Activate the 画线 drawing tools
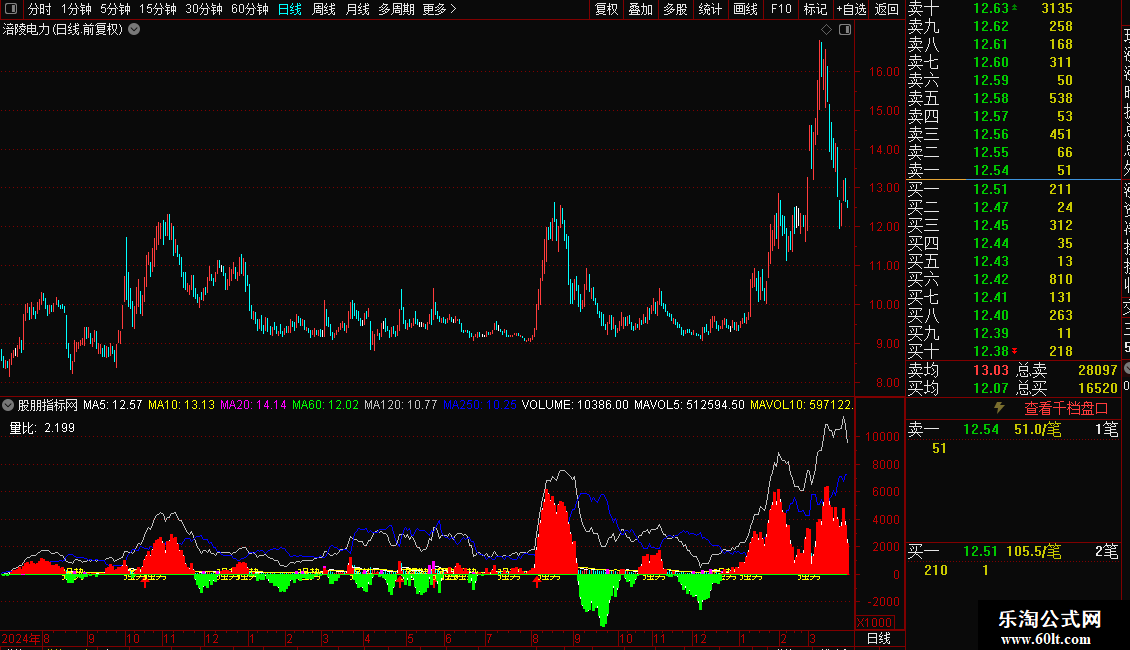1130x650 pixels. (745, 9)
